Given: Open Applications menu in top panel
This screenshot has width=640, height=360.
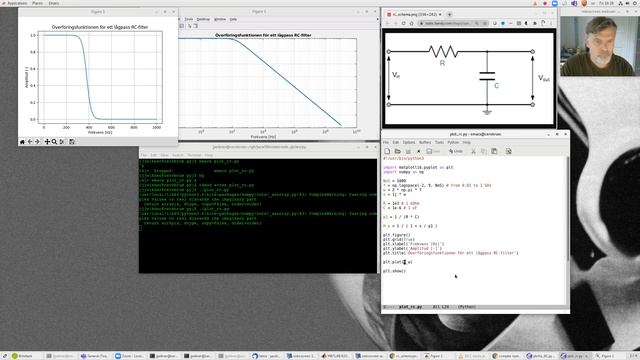Looking at the screenshot, I should pos(17,3).
